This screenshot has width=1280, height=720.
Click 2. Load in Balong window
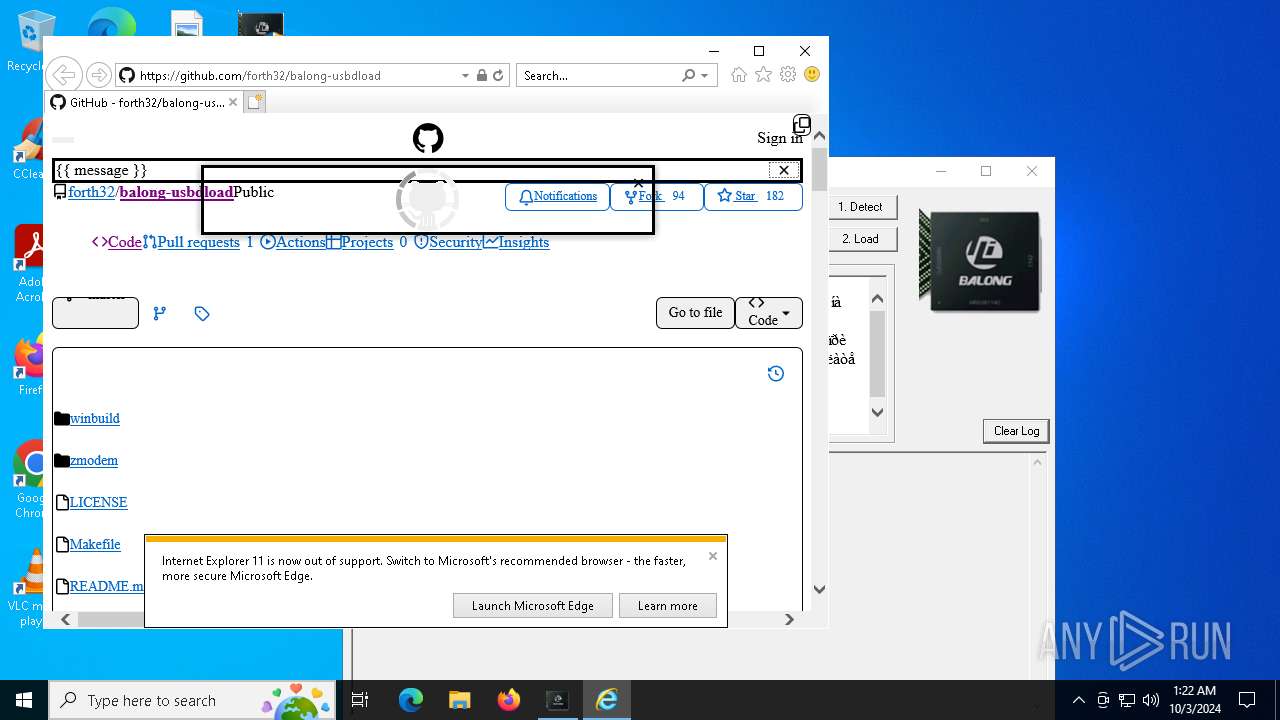(860, 239)
